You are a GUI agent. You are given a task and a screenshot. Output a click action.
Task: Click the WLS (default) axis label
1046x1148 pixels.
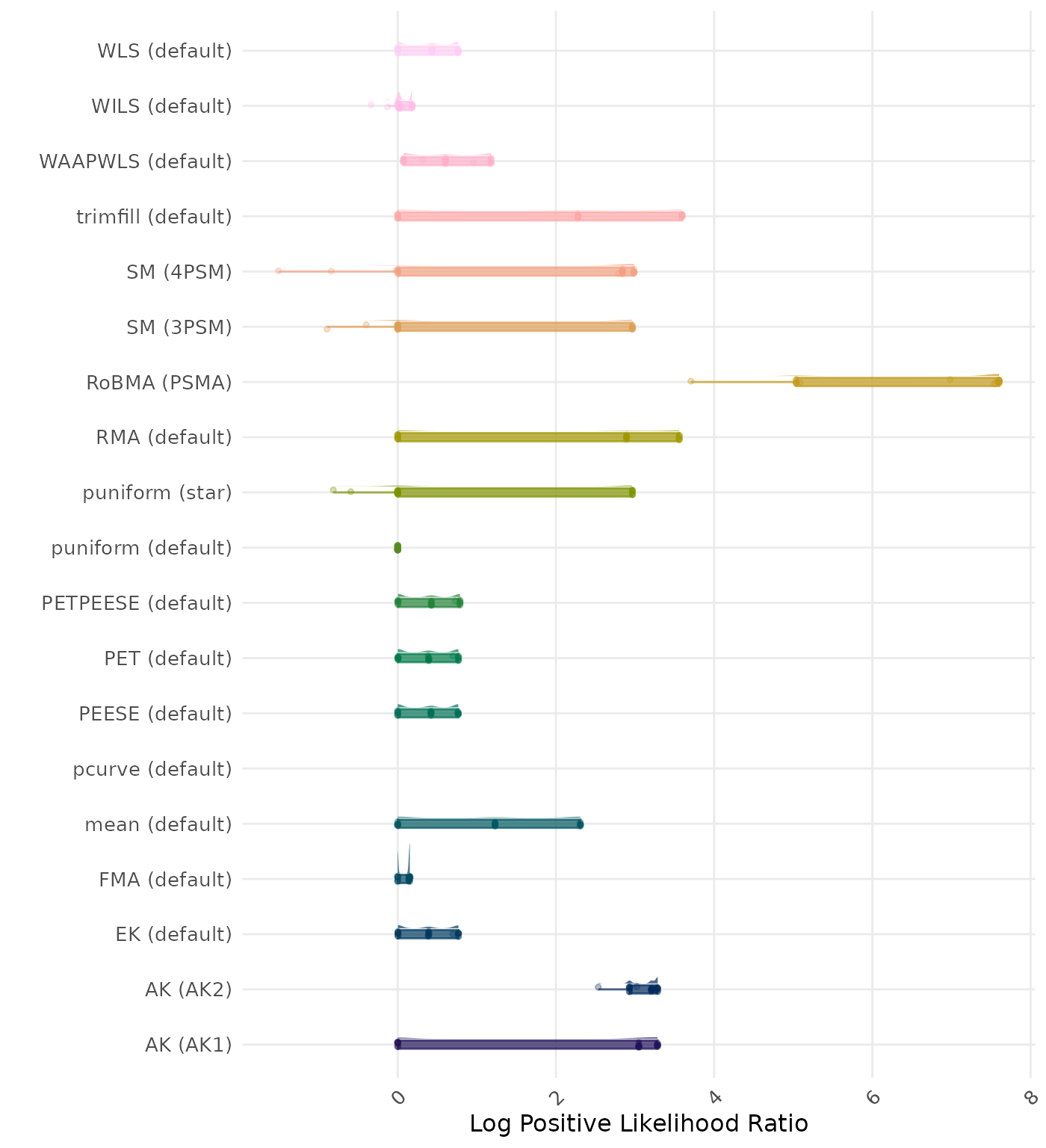164,51
